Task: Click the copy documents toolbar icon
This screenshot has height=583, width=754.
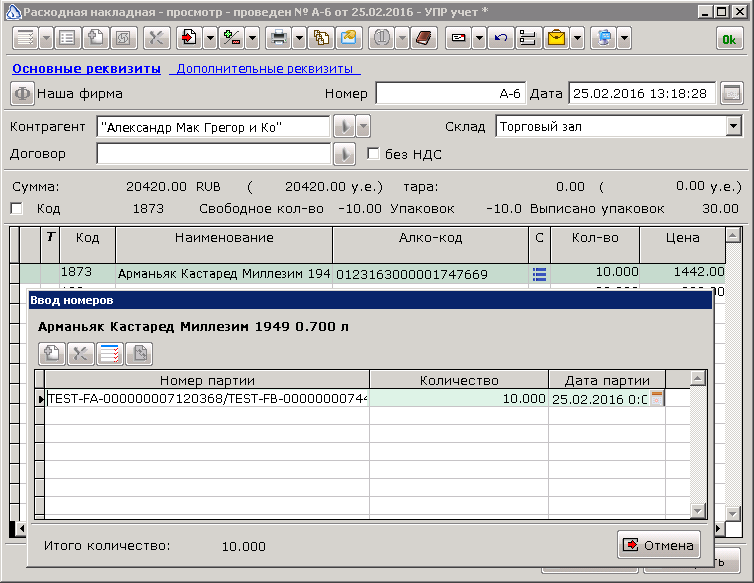Action: (x=321, y=38)
